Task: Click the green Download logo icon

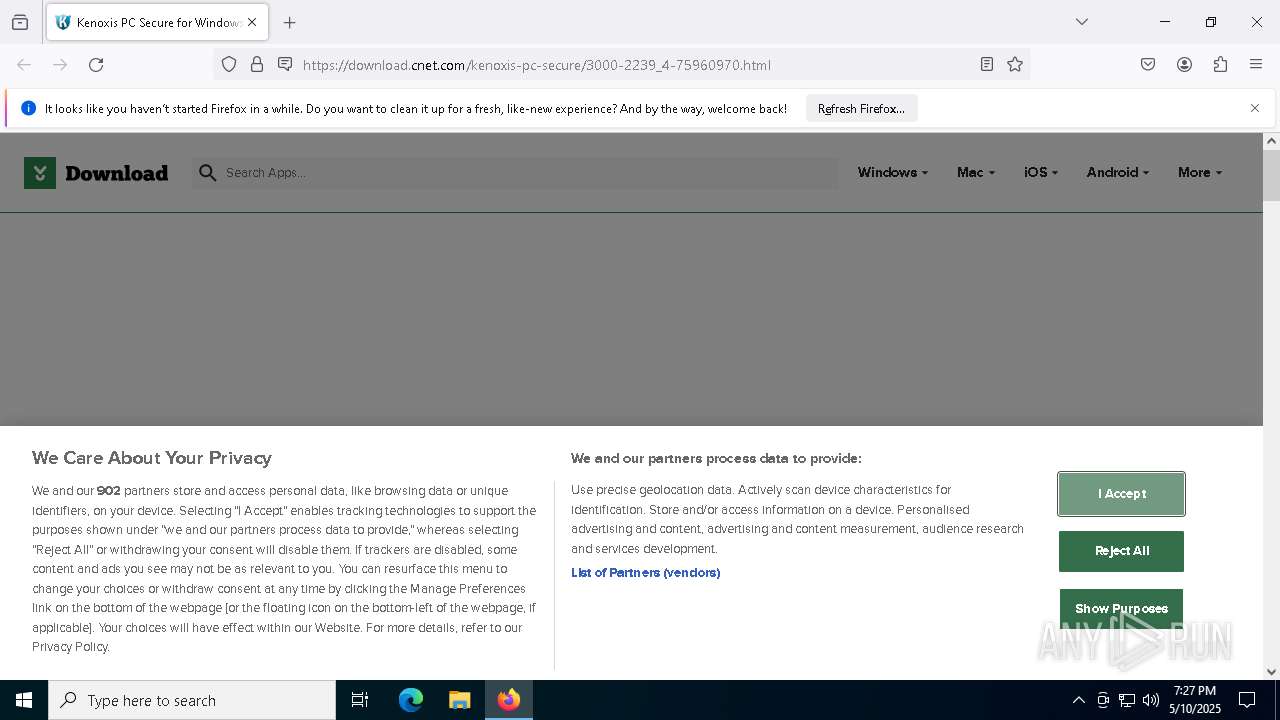Action: [40, 173]
